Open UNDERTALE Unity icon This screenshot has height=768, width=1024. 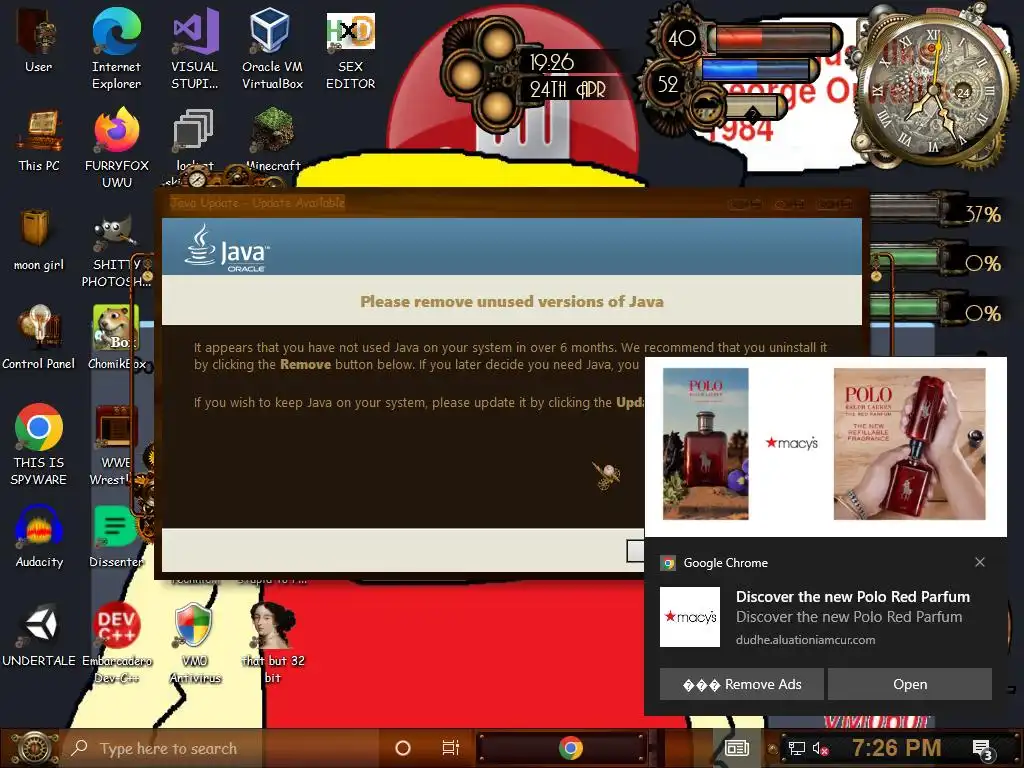coord(39,635)
